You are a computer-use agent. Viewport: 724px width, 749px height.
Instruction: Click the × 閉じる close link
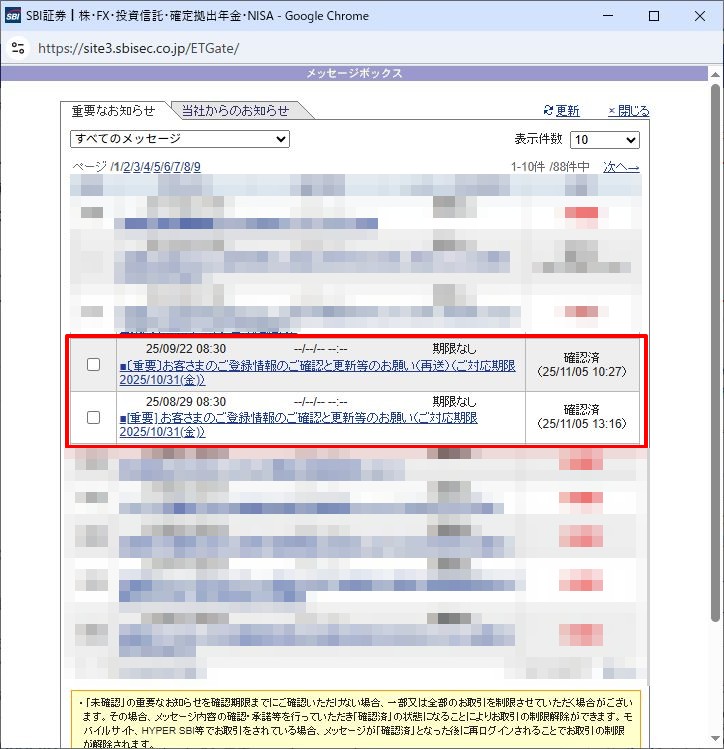click(x=628, y=111)
